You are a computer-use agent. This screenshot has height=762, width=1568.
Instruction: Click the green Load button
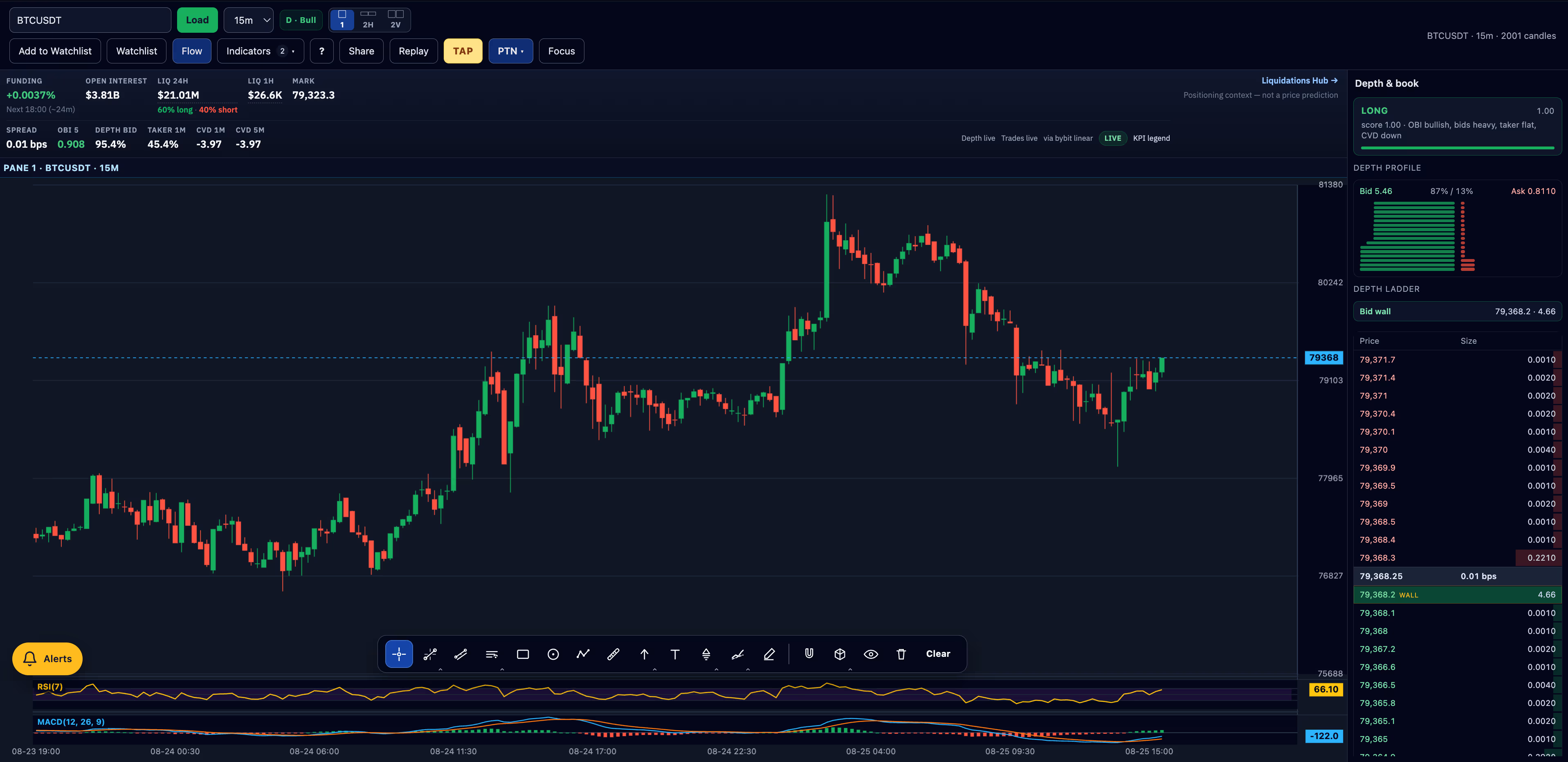pos(197,20)
